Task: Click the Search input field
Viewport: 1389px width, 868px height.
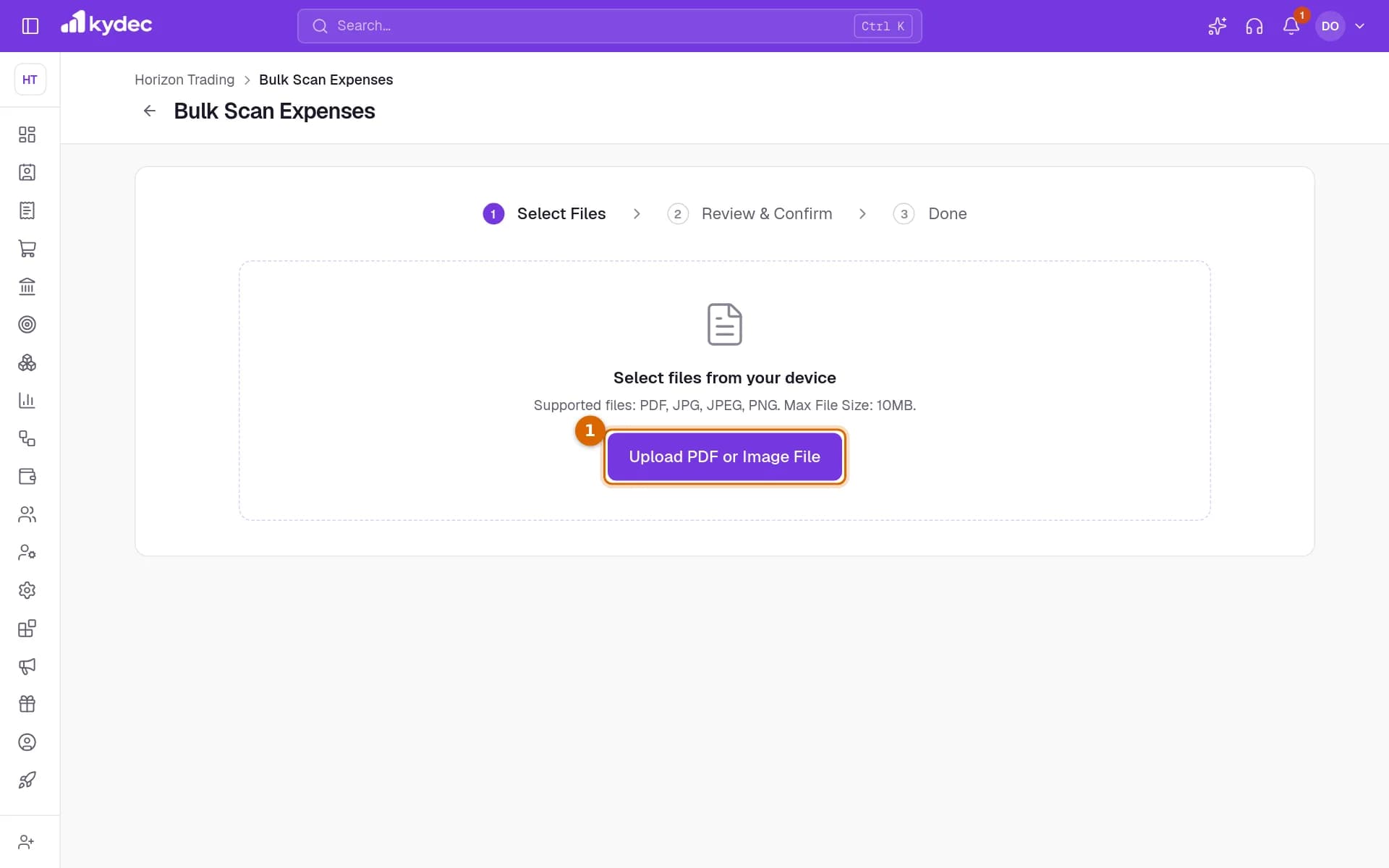Action: point(609,26)
